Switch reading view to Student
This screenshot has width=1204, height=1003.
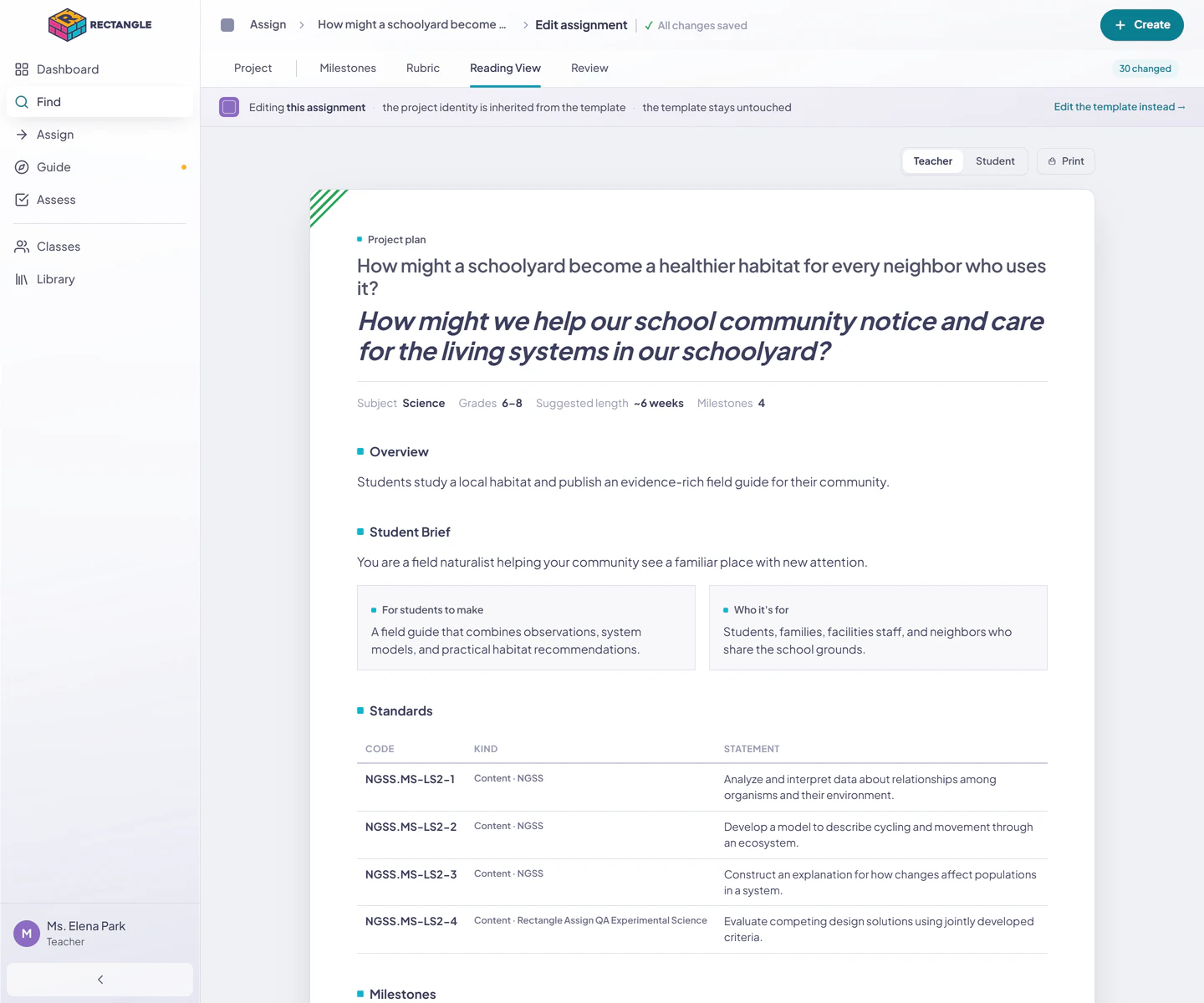tap(995, 161)
